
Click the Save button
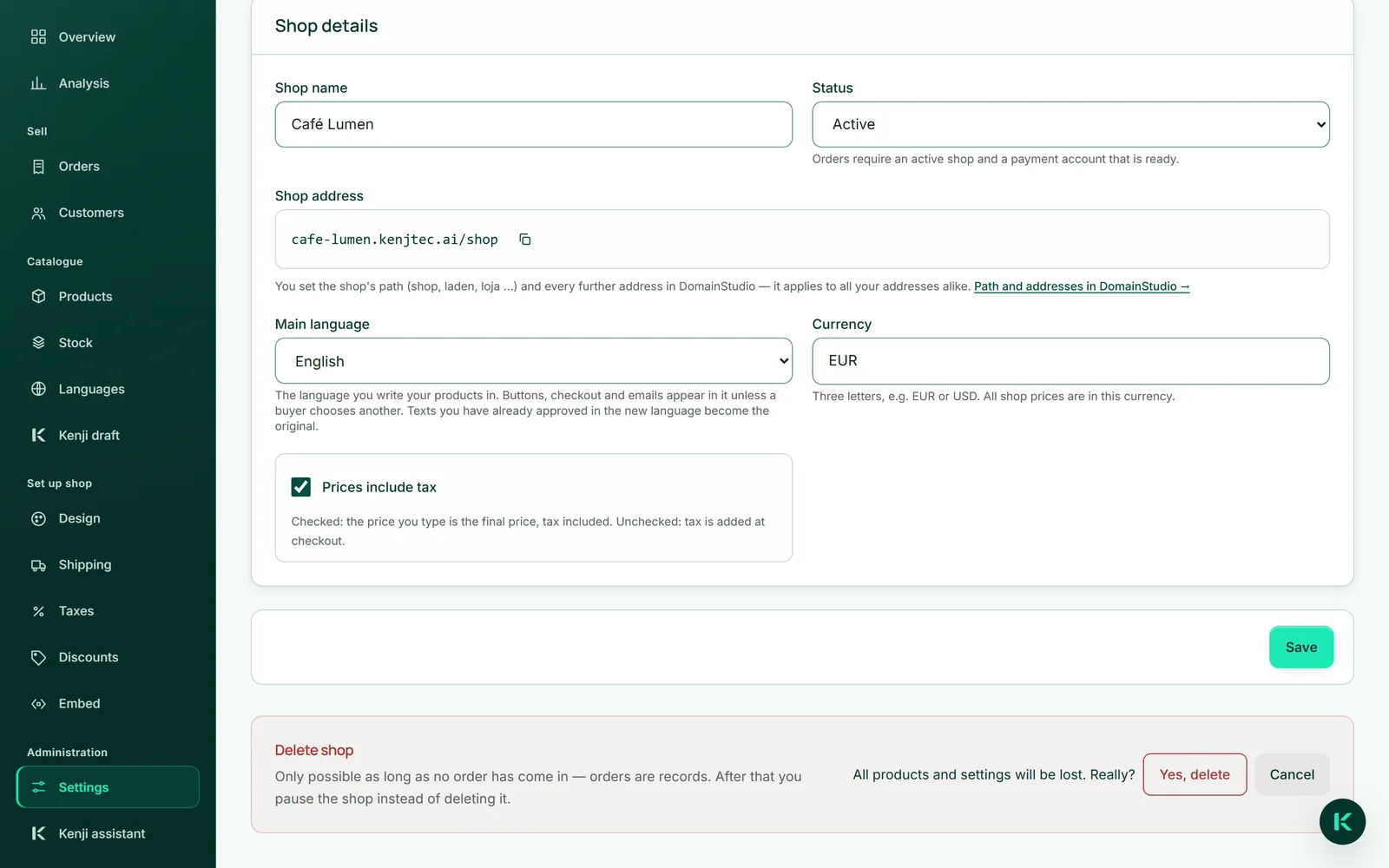1301,648
